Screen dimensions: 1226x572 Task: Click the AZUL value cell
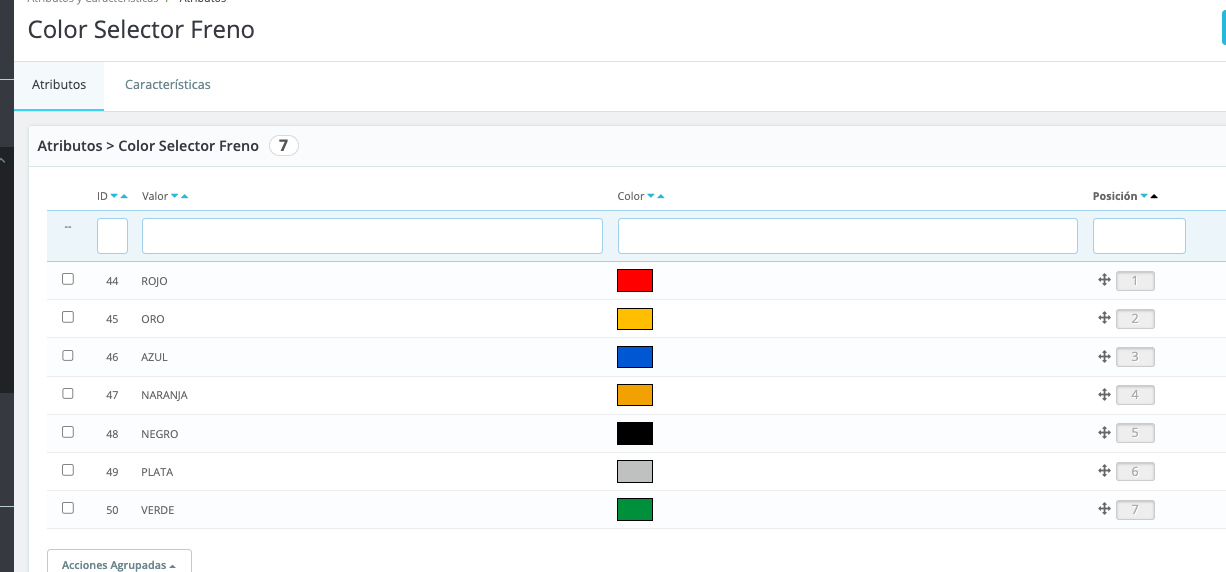pos(154,357)
